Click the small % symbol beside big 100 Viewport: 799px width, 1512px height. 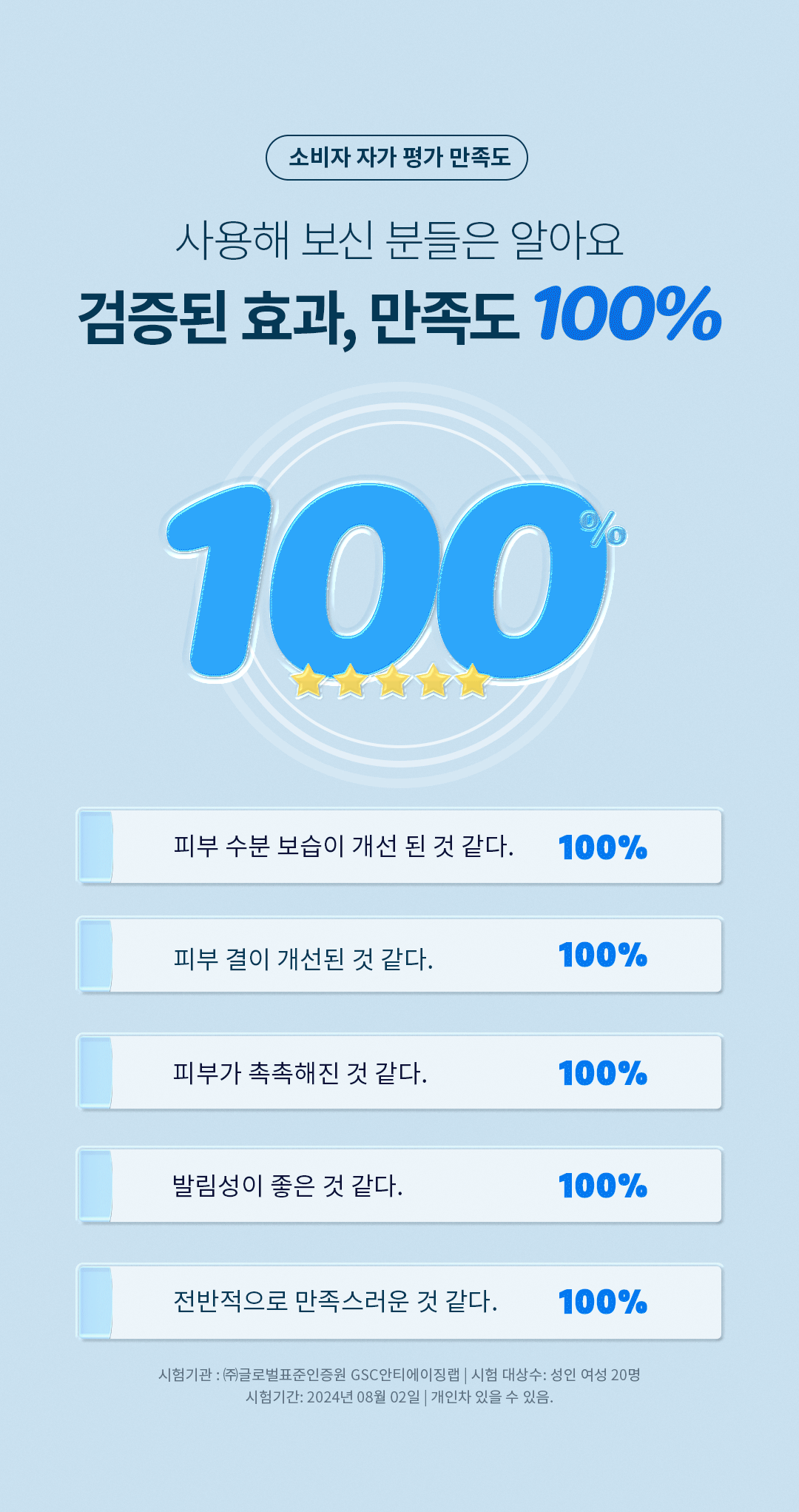tap(604, 529)
